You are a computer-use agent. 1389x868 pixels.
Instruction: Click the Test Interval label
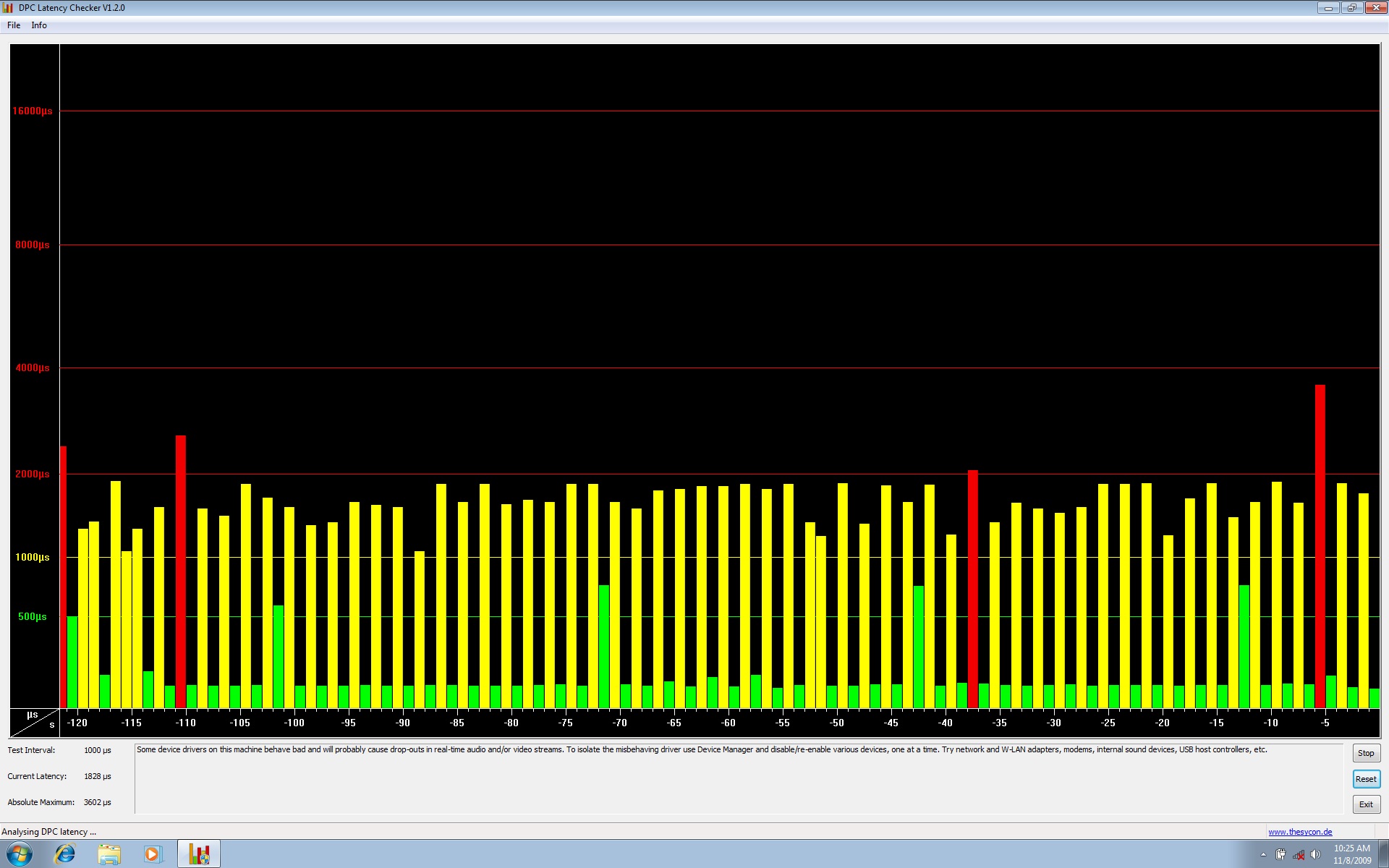[31, 750]
